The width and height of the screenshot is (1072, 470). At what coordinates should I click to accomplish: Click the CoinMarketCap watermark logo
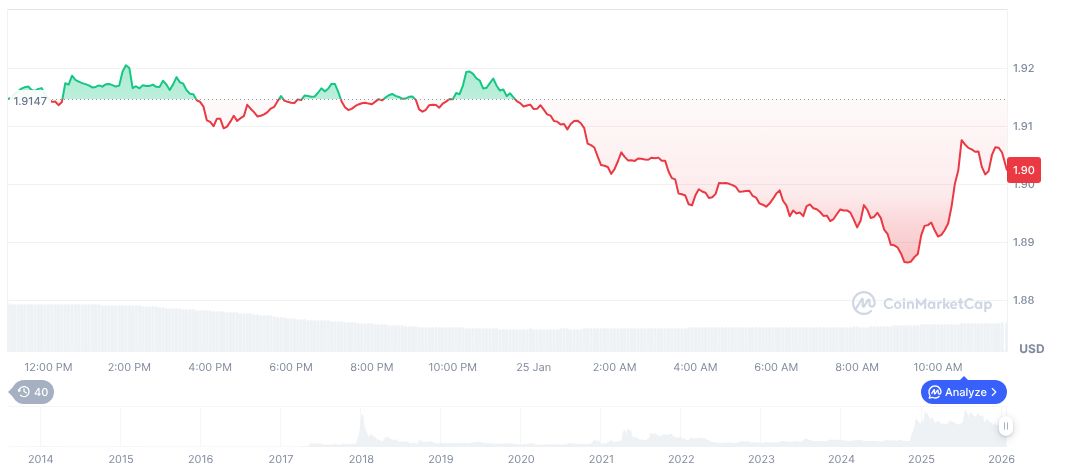(864, 302)
